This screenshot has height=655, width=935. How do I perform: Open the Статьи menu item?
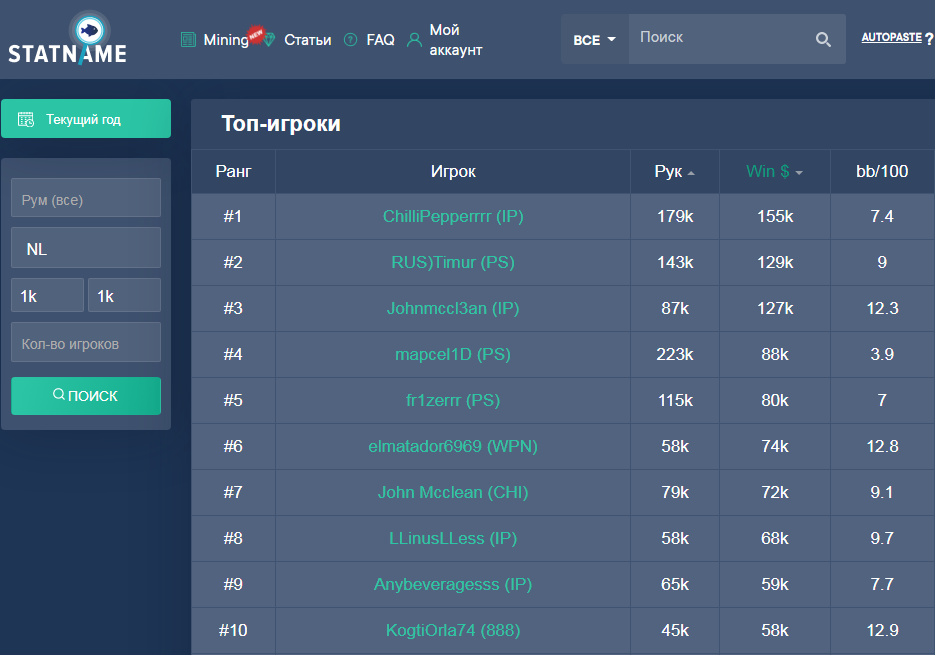(x=307, y=40)
